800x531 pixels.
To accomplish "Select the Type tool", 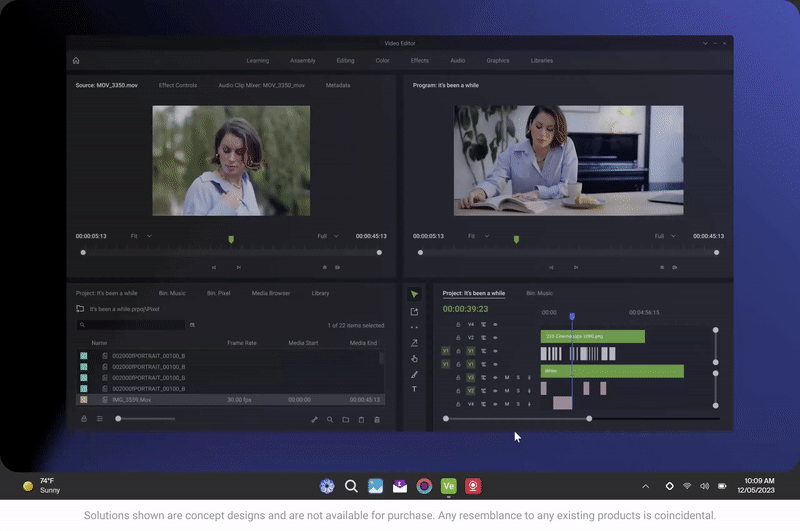I will (414, 389).
